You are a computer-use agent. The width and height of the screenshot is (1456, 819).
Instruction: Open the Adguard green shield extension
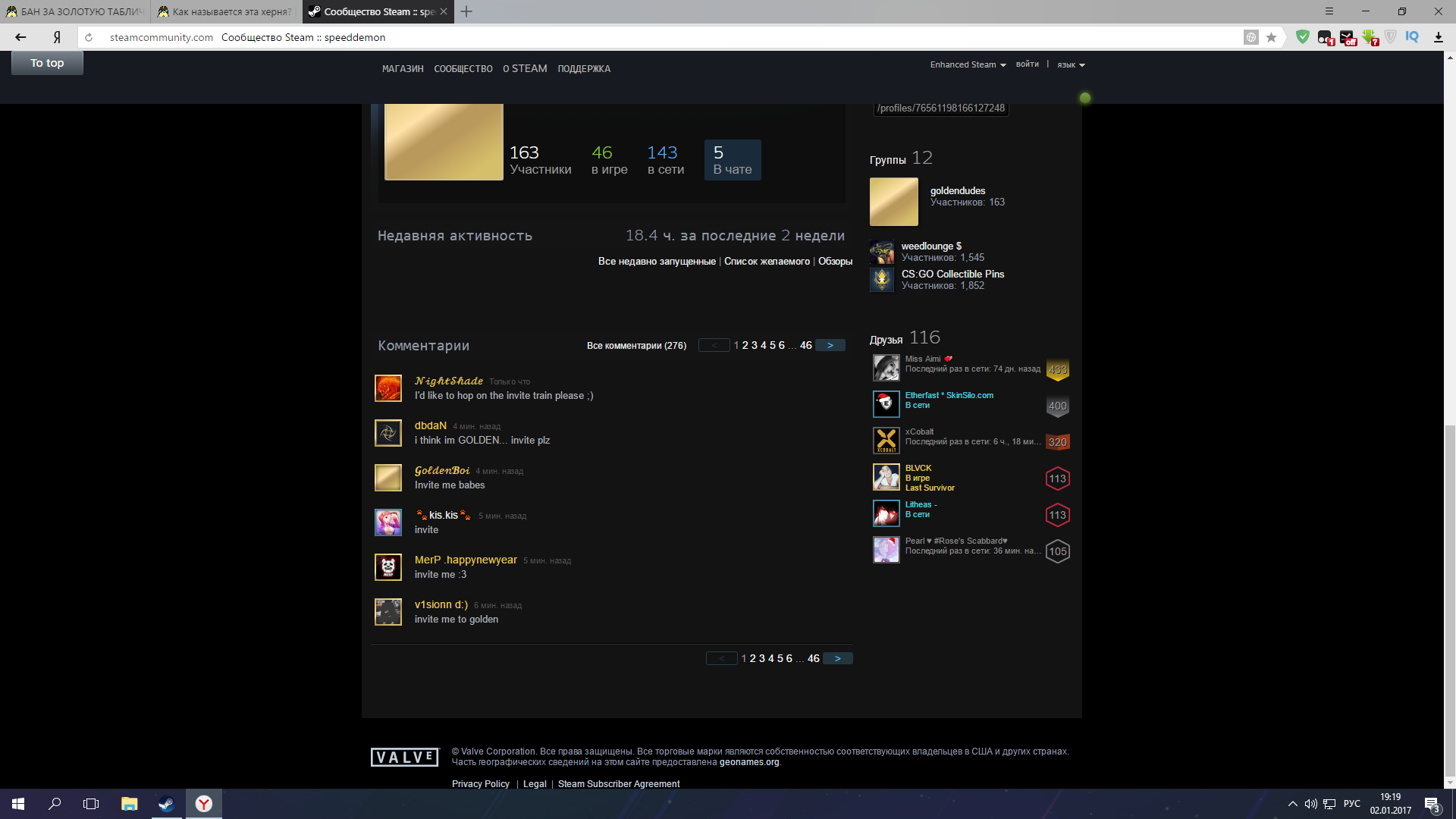pyautogui.click(x=1303, y=36)
